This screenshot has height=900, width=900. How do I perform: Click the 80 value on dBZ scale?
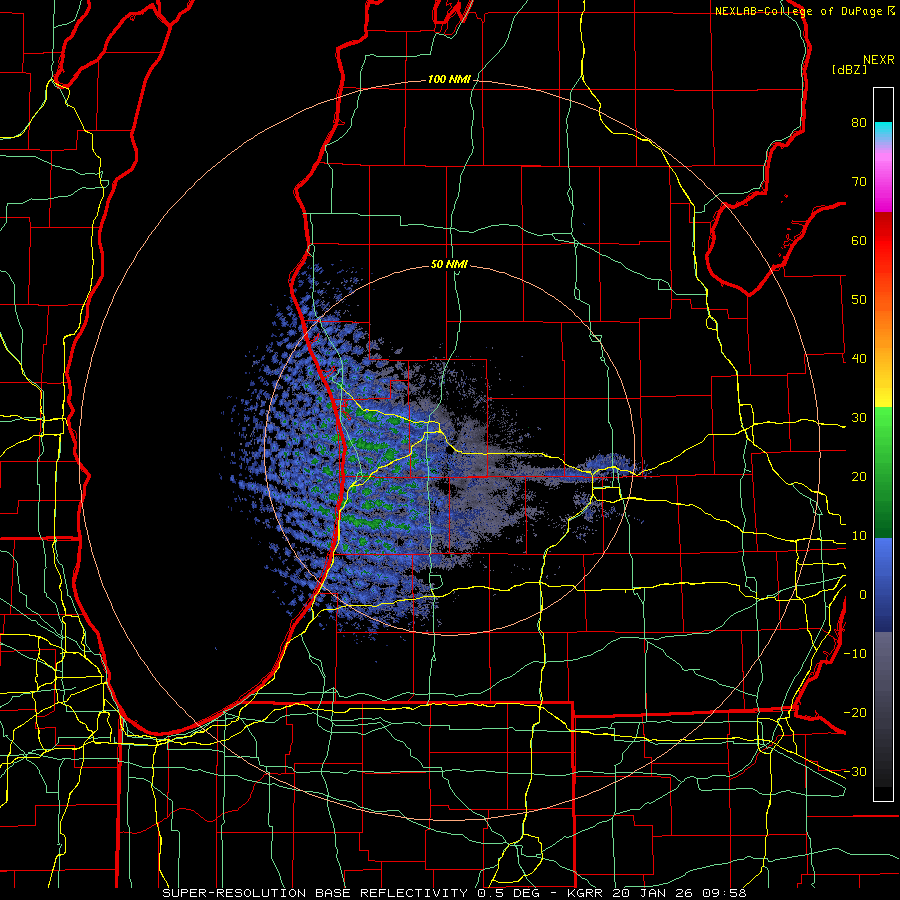coord(859,123)
